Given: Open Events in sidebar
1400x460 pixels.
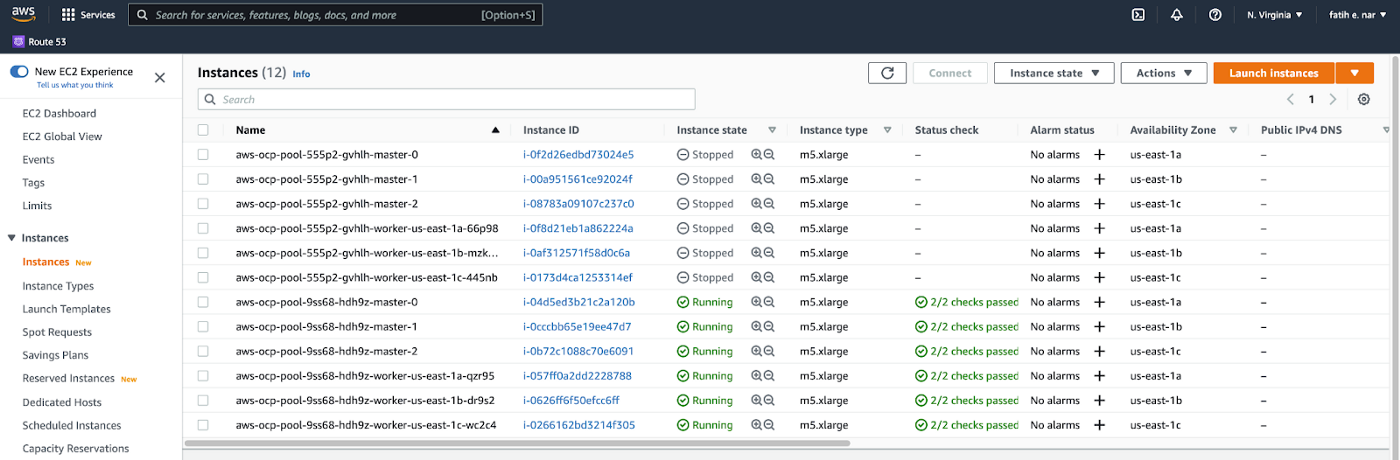Looking at the screenshot, I should [x=38, y=159].
